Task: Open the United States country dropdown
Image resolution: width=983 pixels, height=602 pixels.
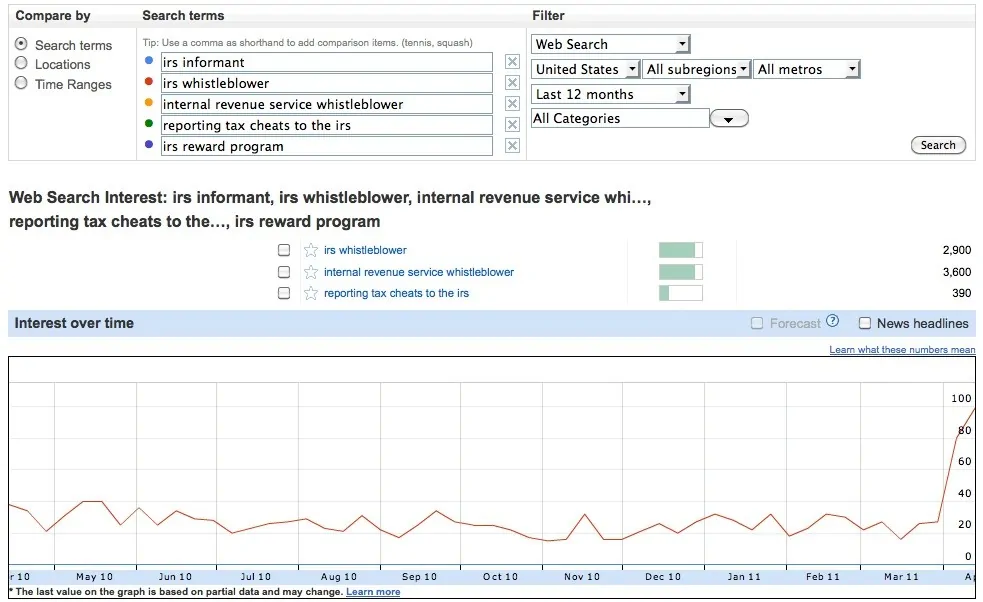Action: [x=586, y=69]
